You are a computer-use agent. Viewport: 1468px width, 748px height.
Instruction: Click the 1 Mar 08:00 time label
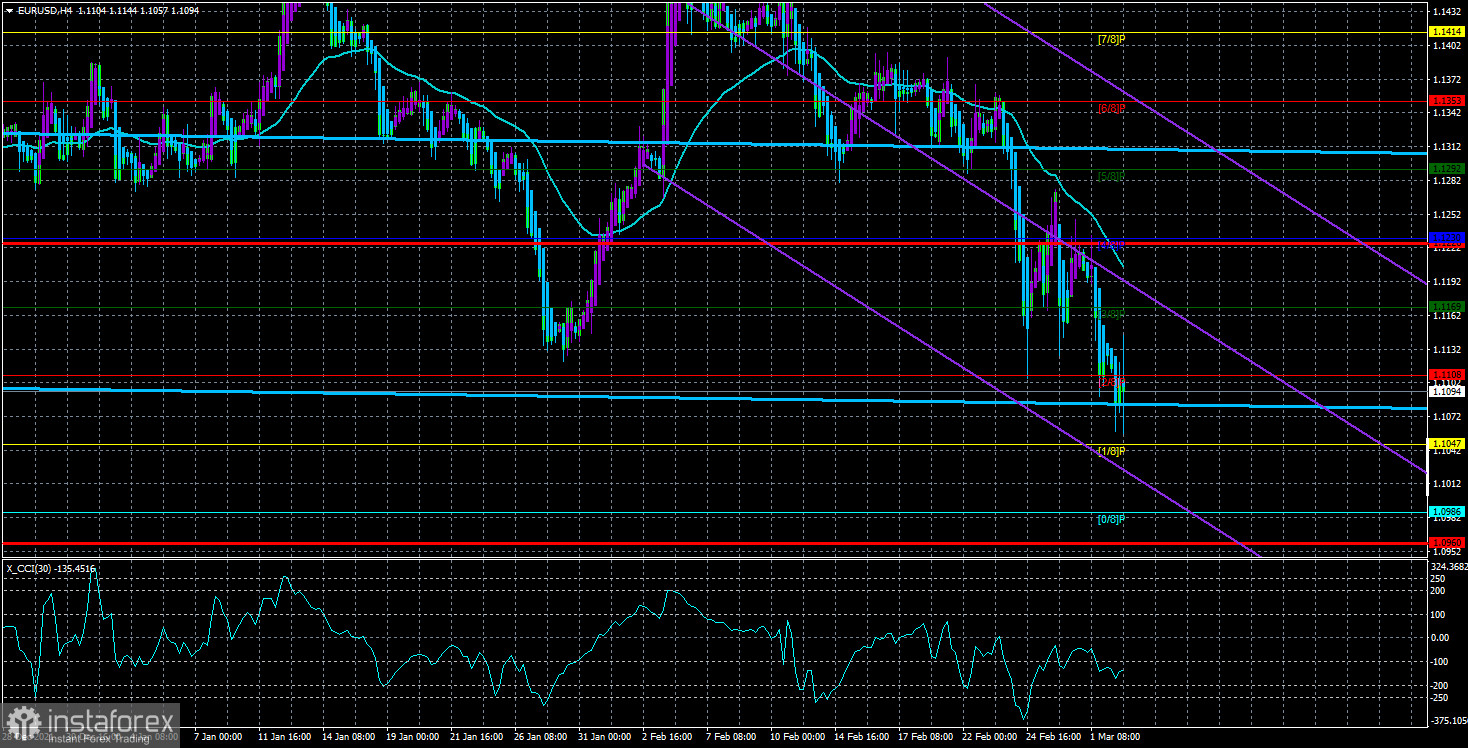tap(1115, 736)
